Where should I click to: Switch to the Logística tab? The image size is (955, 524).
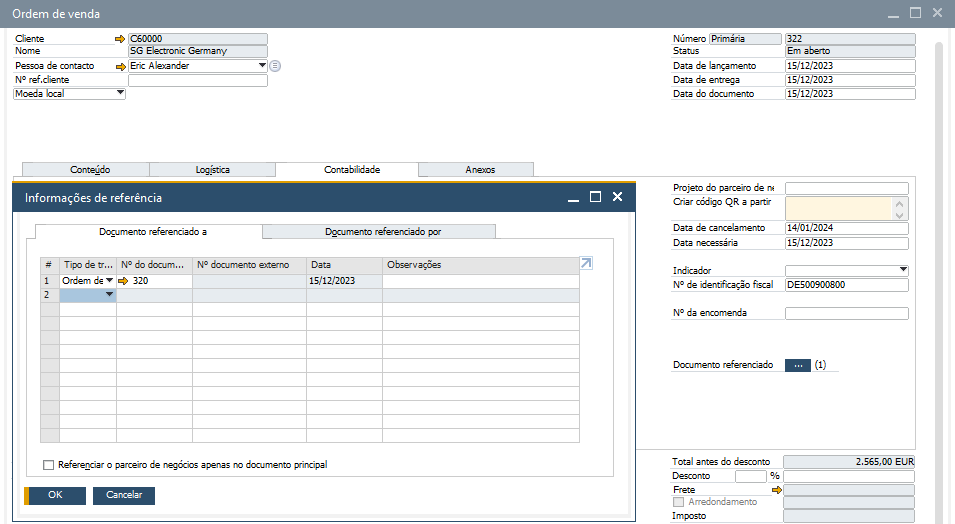212,170
